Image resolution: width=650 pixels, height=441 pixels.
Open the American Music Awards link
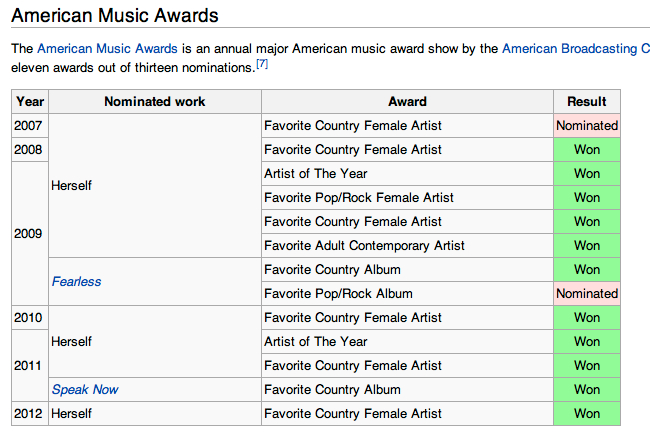pyautogui.click(x=107, y=49)
